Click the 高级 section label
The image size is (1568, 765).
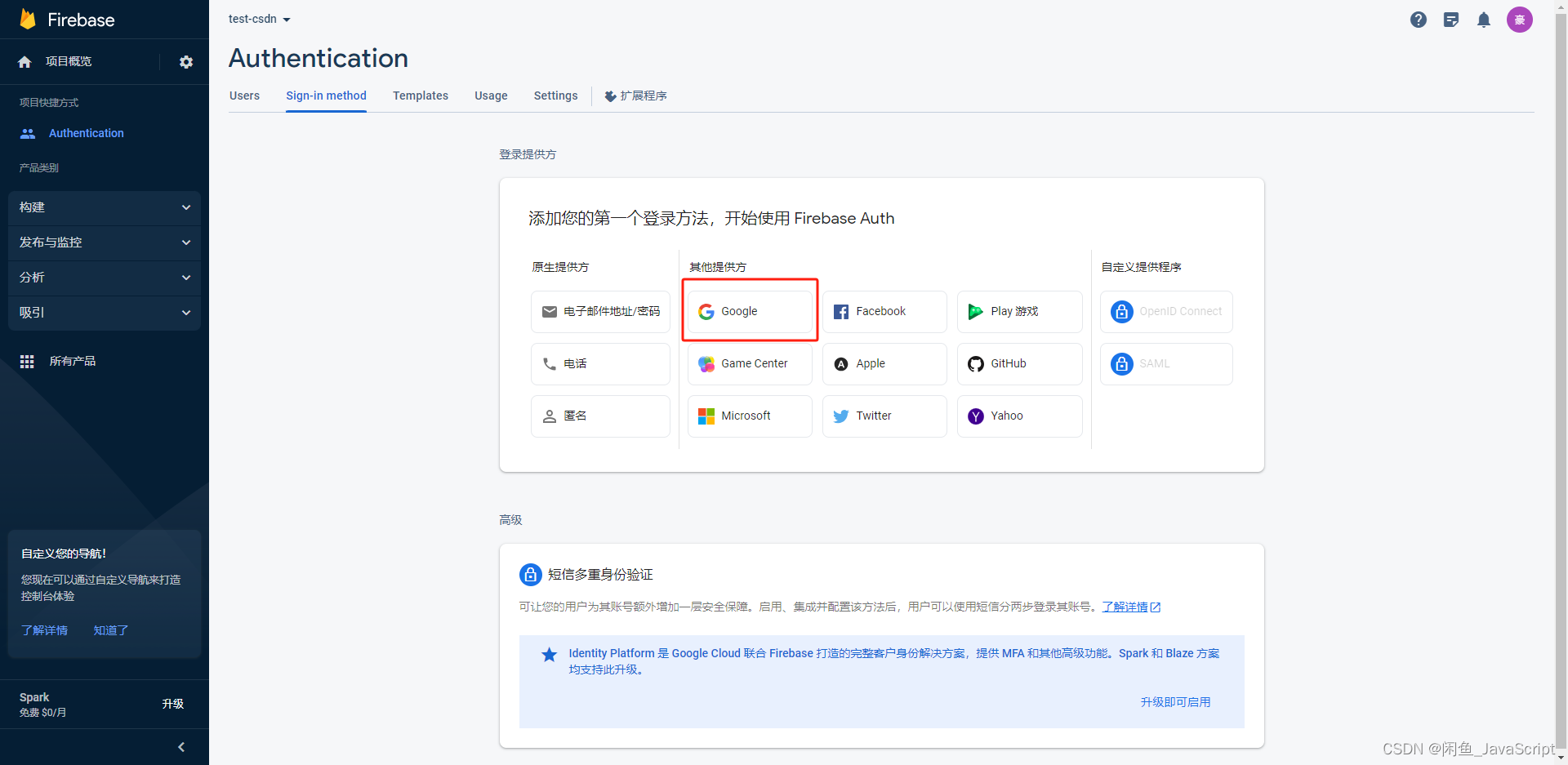point(510,520)
